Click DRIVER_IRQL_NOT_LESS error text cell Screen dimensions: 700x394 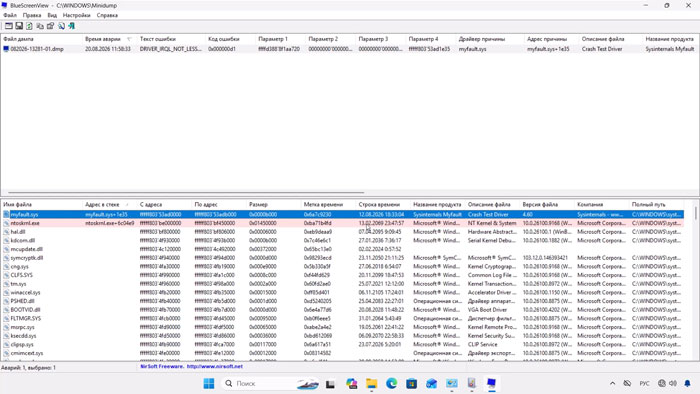171,49
